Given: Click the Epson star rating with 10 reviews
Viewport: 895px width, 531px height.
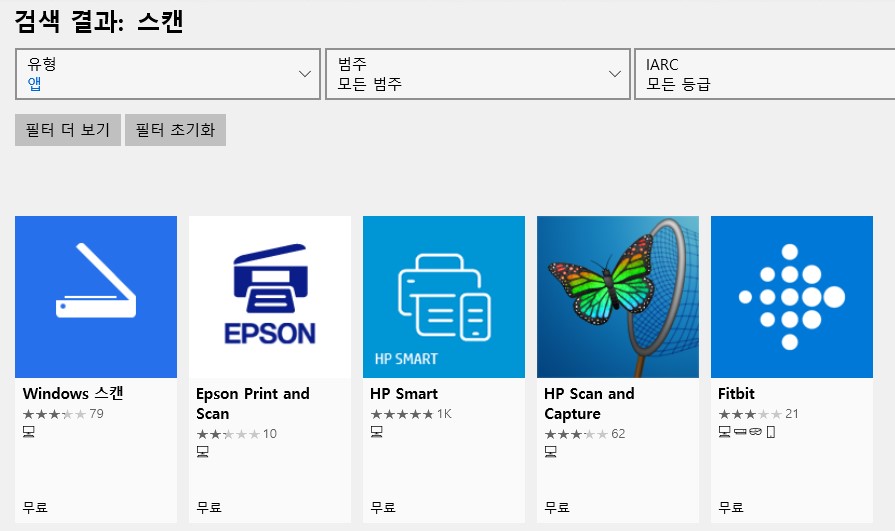Looking at the screenshot, I should [x=237, y=434].
